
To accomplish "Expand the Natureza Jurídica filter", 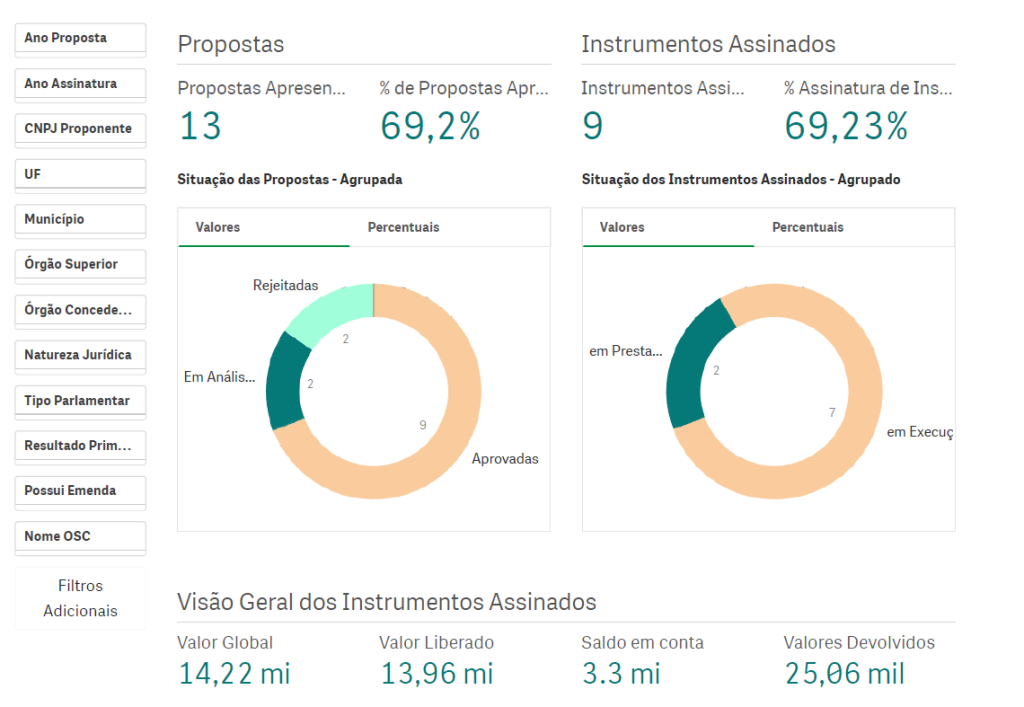I will pos(80,355).
